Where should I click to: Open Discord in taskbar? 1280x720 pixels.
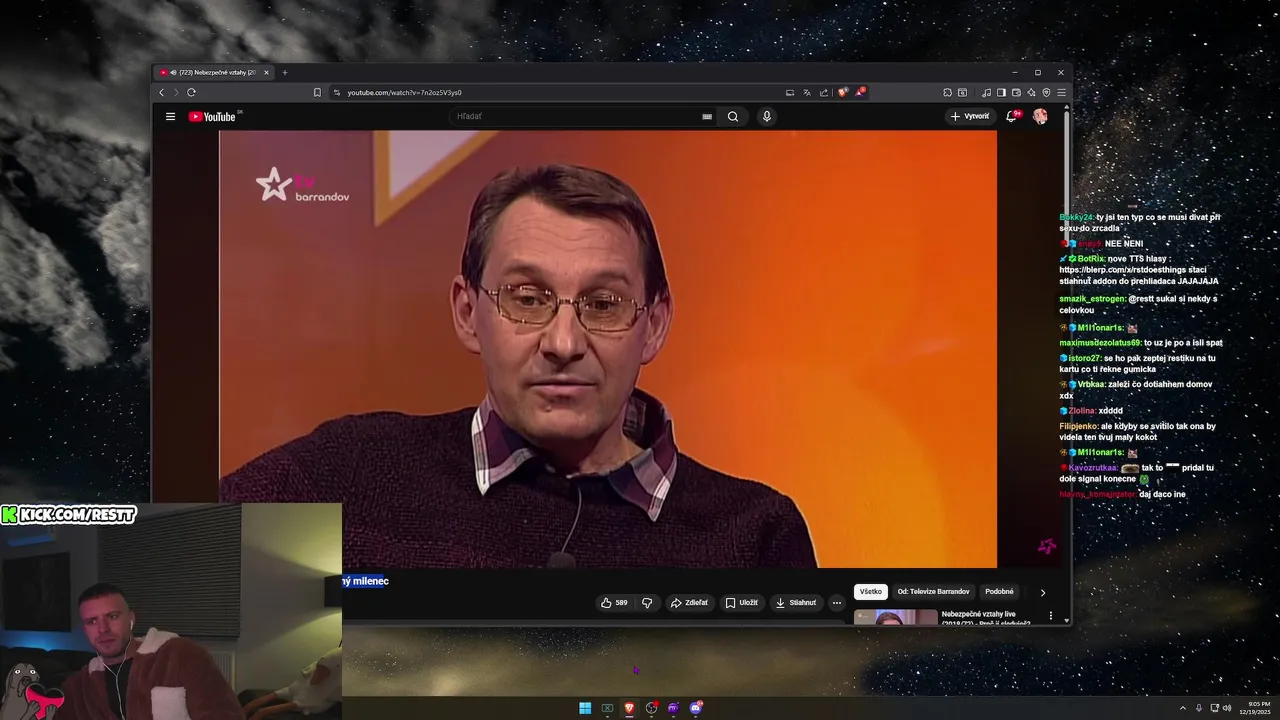[x=696, y=708]
